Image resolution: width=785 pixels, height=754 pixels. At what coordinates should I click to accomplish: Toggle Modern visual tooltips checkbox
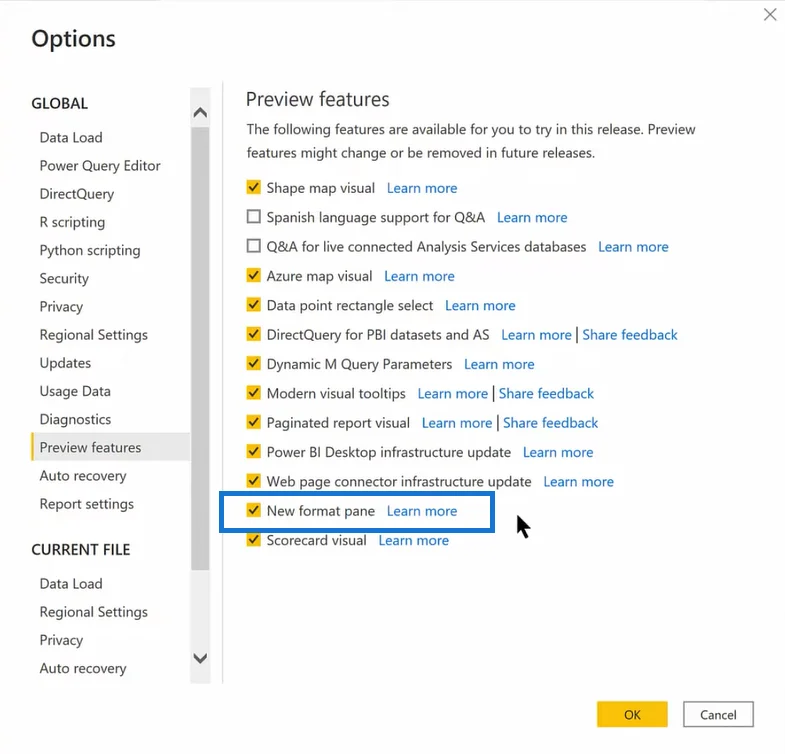coord(253,393)
